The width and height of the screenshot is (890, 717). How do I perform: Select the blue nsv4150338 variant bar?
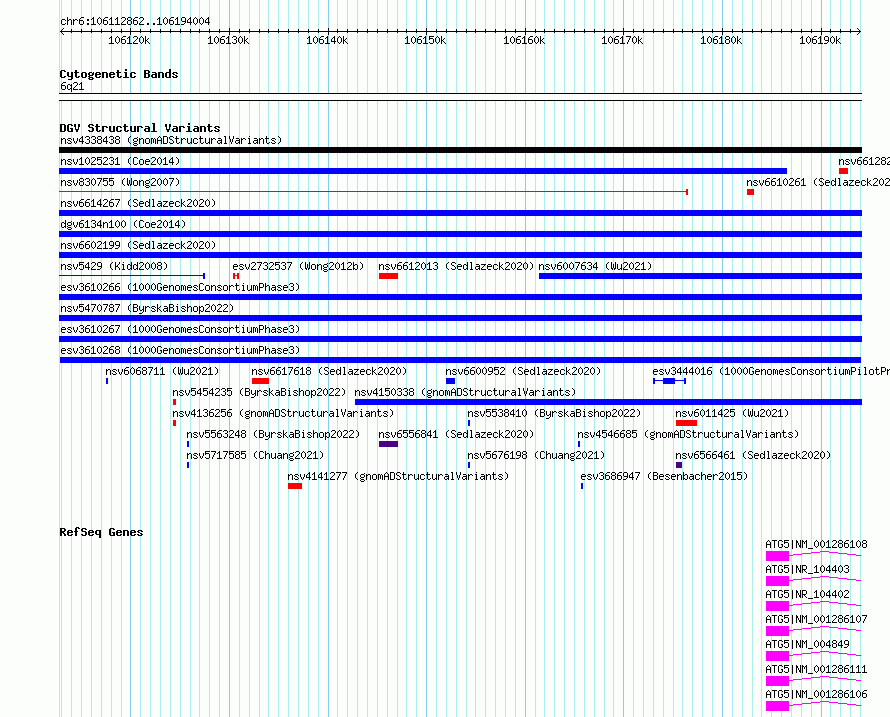(x=608, y=402)
